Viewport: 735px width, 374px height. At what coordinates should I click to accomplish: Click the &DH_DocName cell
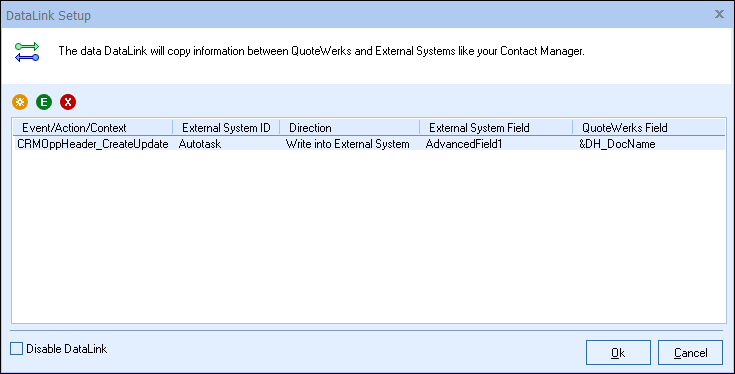tap(617, 144)
